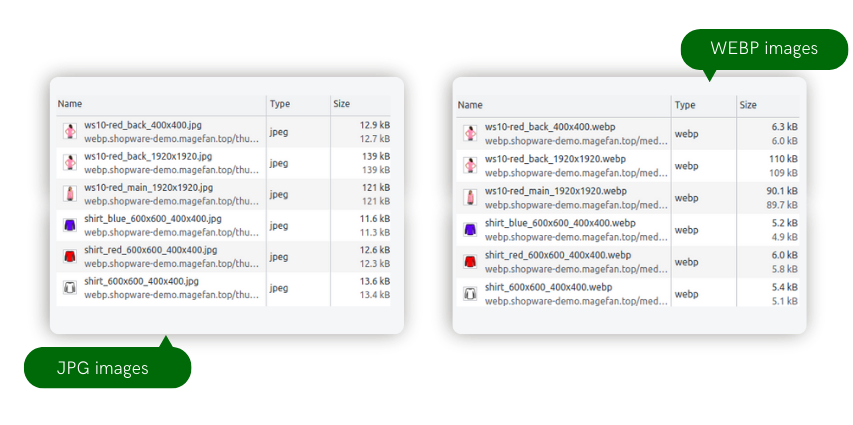The width and height of the screenshot is (853, 425).
Task: Click the 11.6 kB size value
Action: pos(375,219)
